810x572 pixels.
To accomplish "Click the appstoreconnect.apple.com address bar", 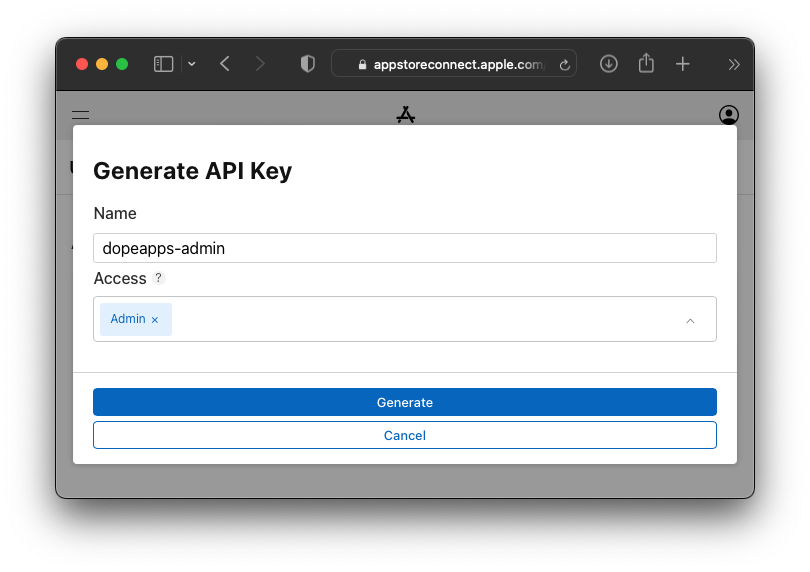I will point(454,64).
